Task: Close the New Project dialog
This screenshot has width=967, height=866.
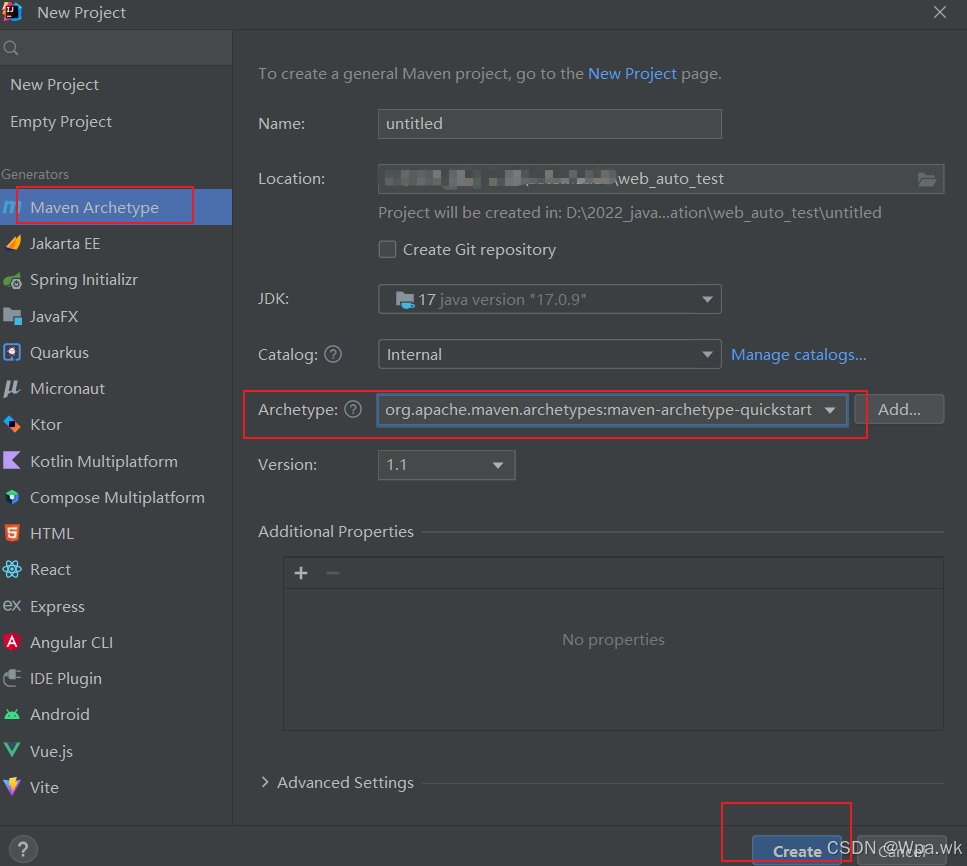Action: (939, 12)
